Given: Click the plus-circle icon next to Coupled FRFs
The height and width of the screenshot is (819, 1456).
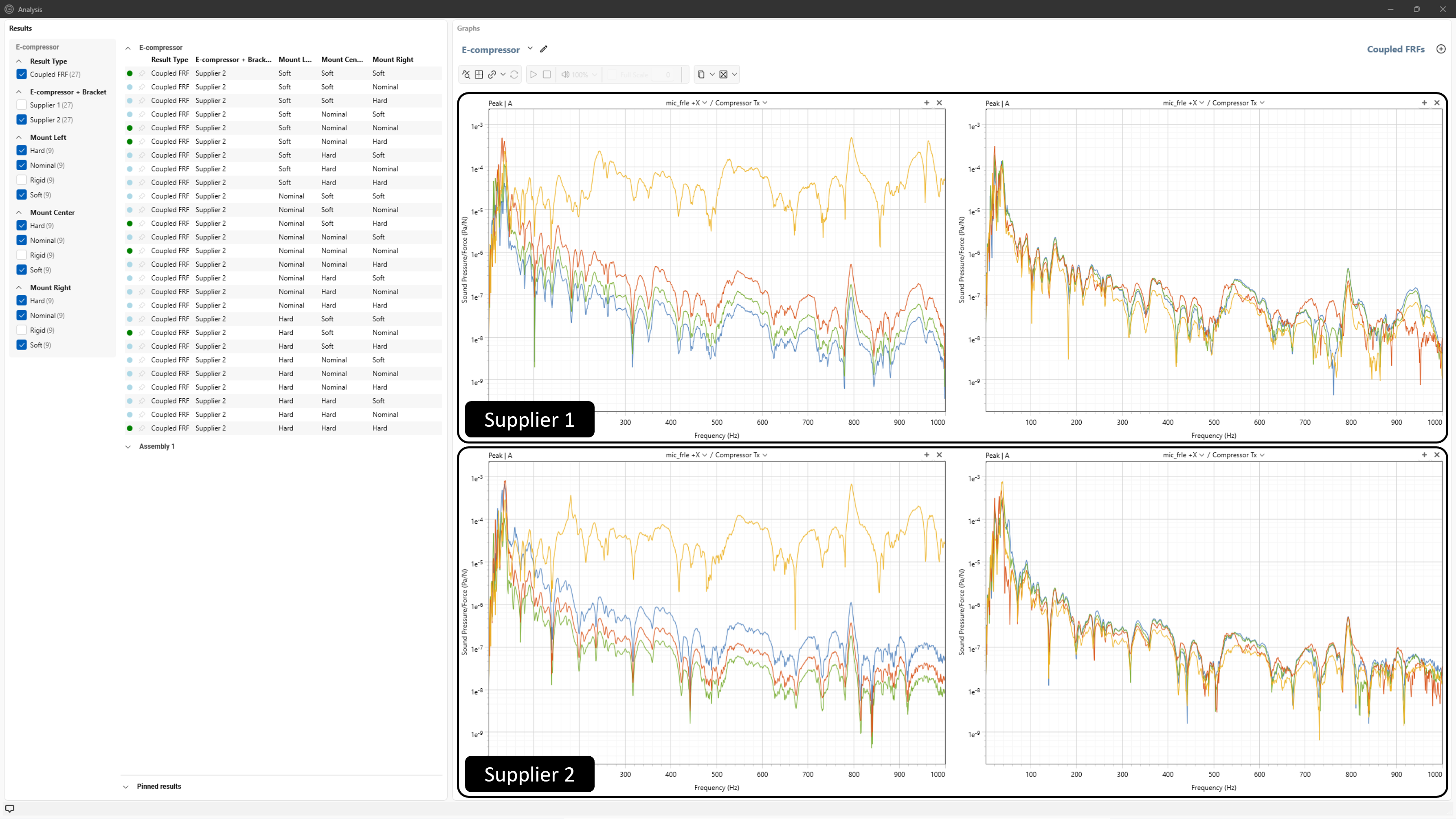Looking at the screenshot, I should click(1441, 49).
